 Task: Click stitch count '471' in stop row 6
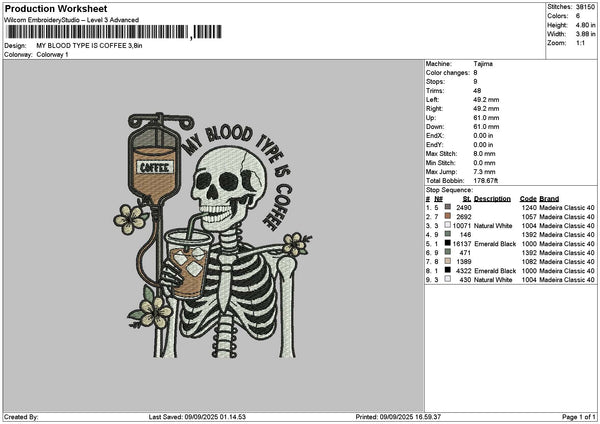pos(466,253)
